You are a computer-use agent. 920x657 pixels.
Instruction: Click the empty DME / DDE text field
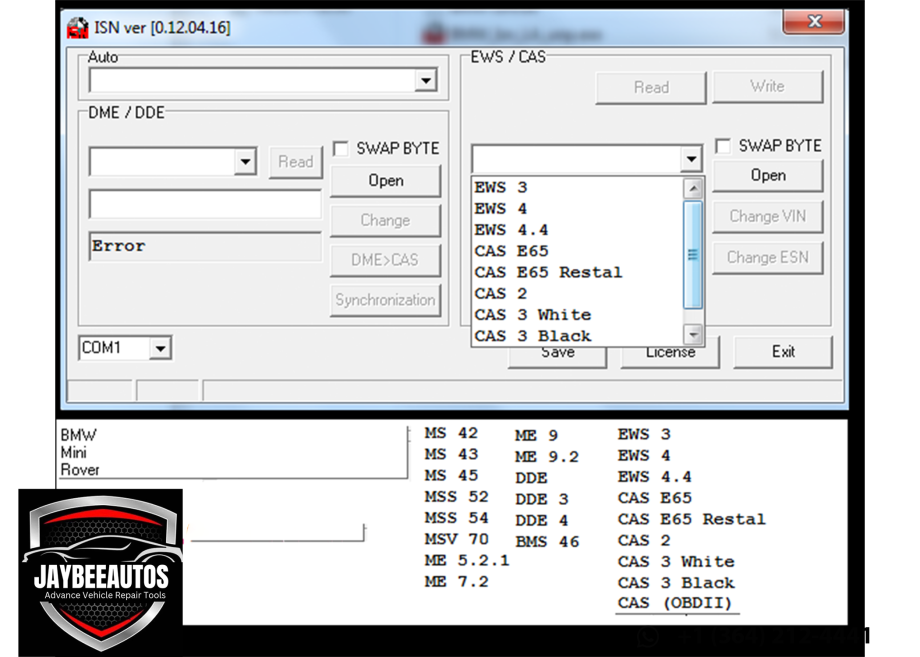[x=205, y=204]
